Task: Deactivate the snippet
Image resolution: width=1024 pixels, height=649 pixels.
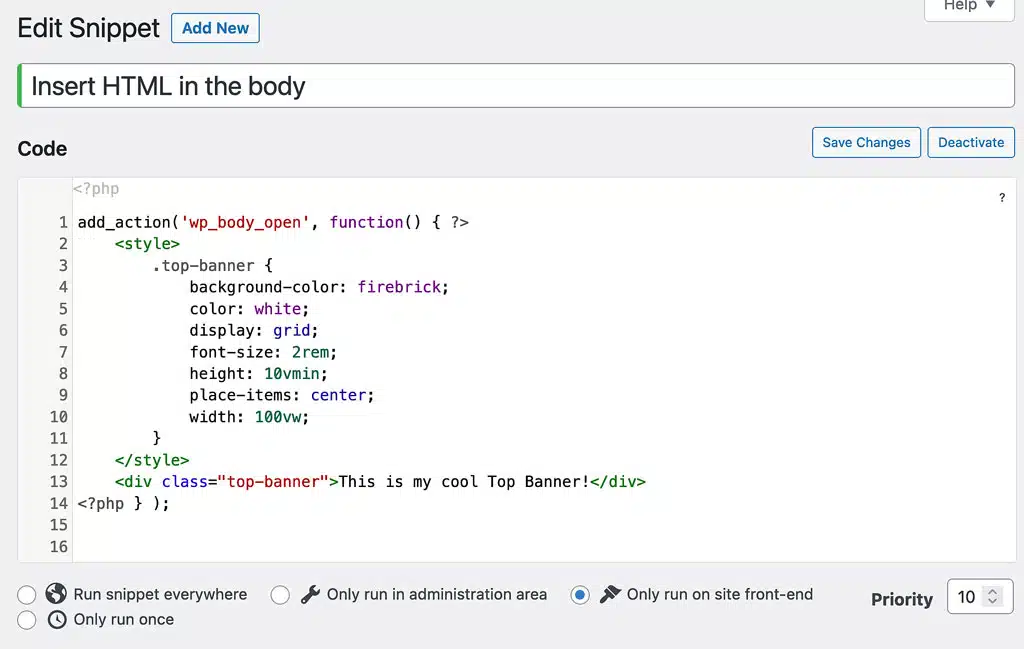Action: (970, 142)
